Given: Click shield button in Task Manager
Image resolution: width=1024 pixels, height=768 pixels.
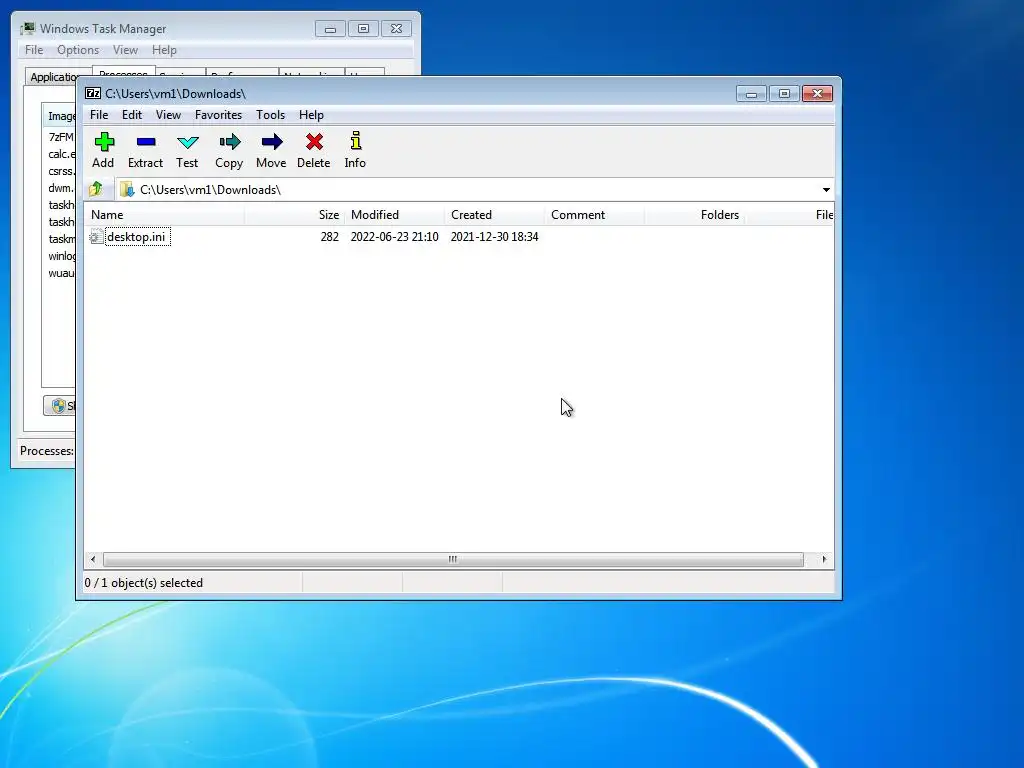Looking at the screenshot, I should pyautogui.click(x=59, y=406).
